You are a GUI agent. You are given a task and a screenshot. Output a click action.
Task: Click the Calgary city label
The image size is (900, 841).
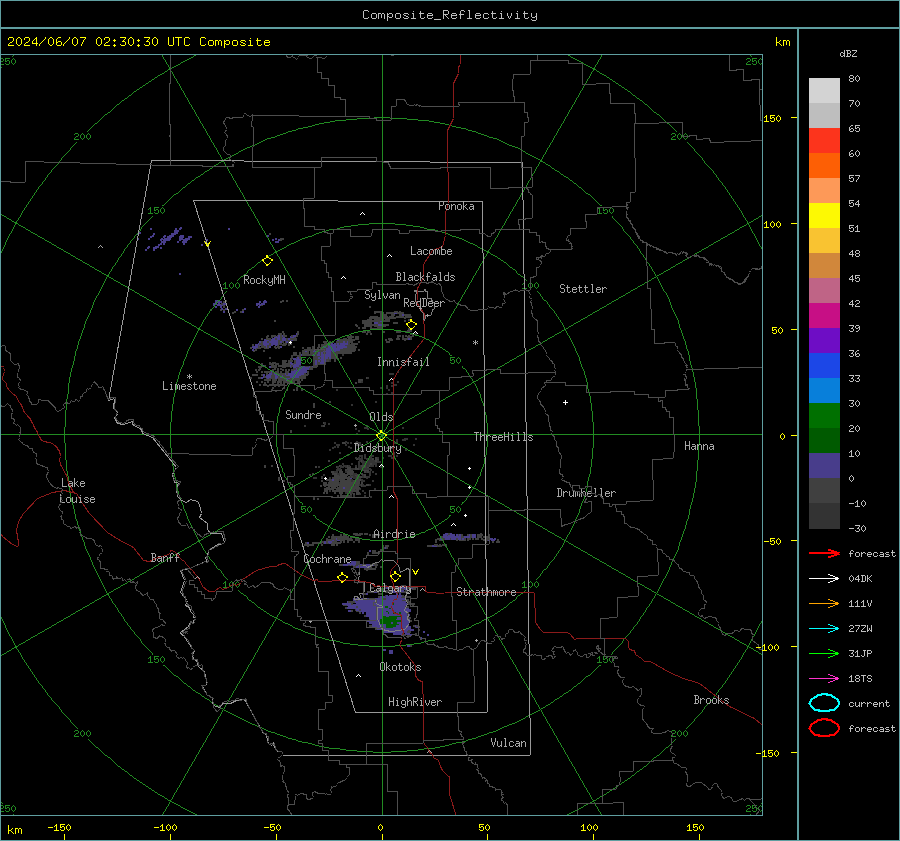390,588
